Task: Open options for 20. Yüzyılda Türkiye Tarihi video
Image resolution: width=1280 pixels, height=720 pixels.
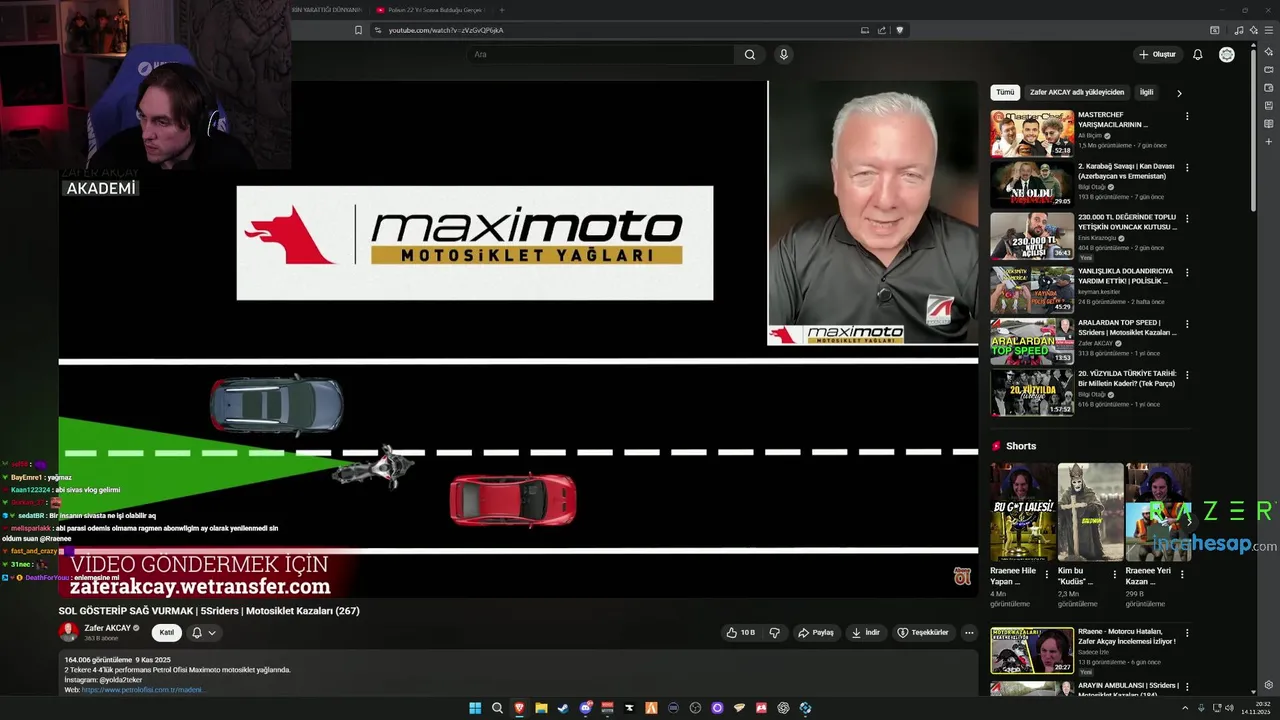Action: click(1187, 375)
